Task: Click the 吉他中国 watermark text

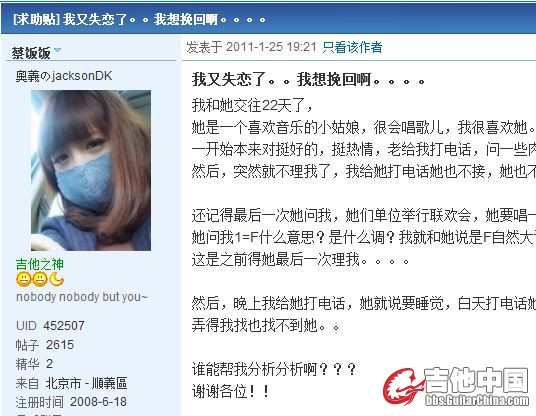Action: click(476, 380)
